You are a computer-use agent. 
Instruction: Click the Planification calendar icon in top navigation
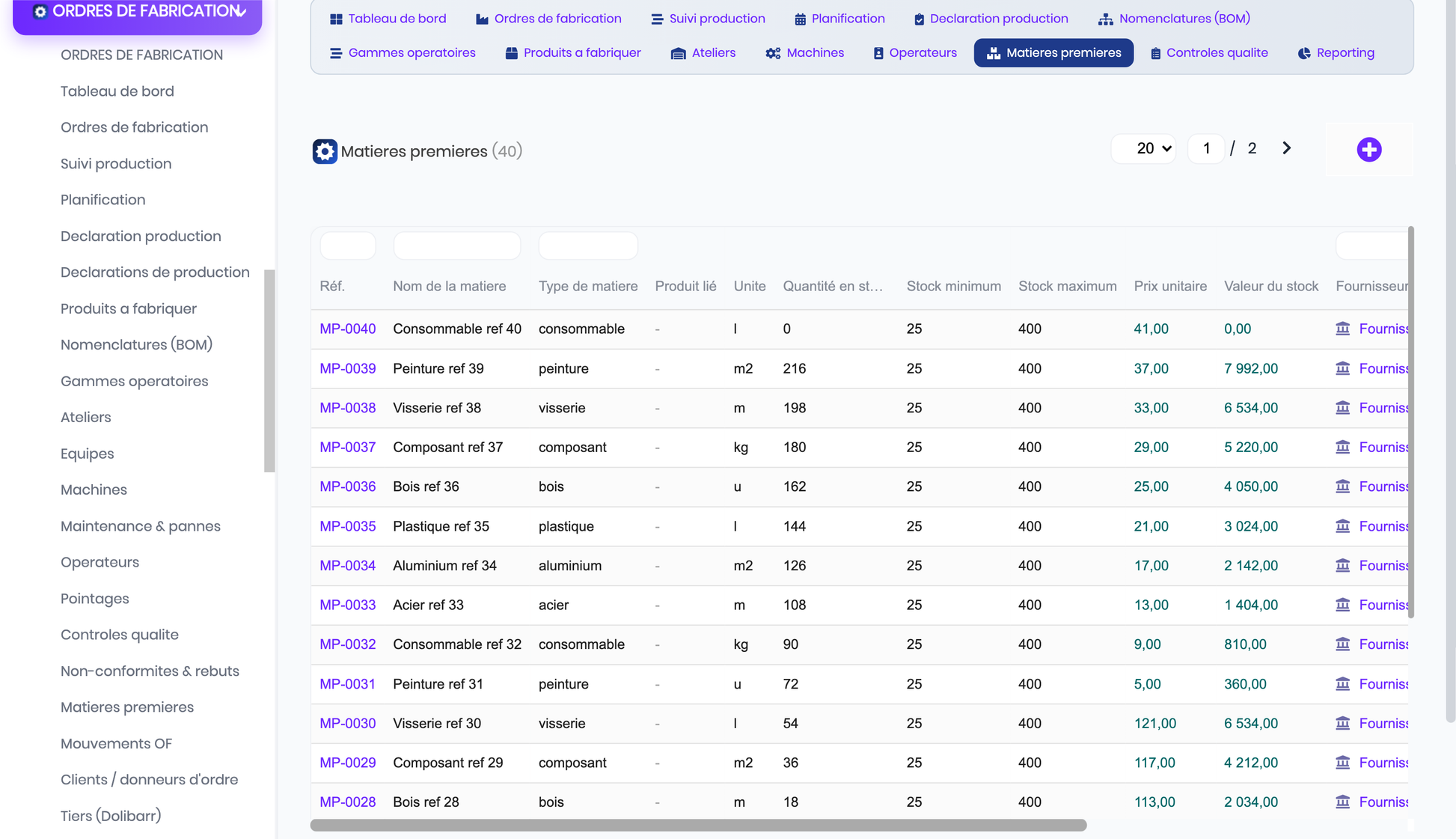coord(800,19)
